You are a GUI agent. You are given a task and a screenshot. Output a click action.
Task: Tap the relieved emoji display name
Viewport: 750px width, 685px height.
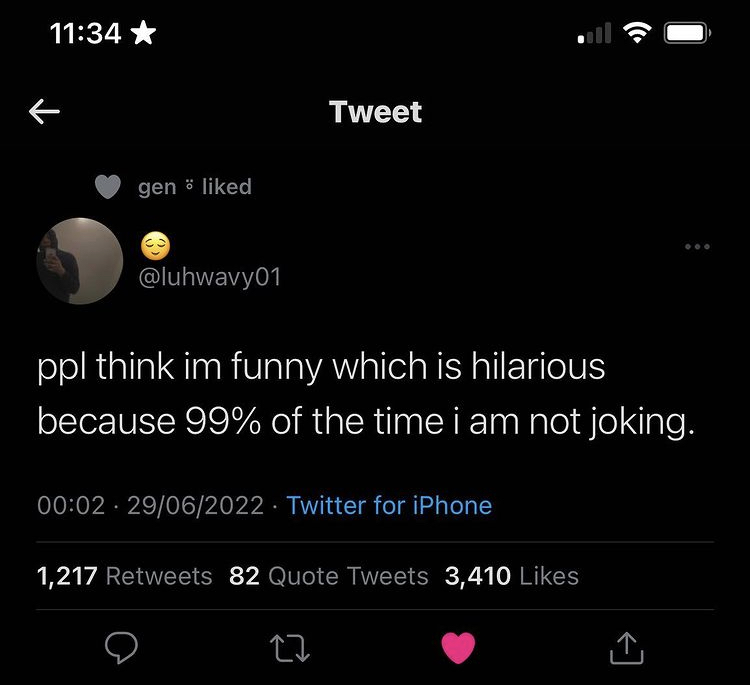157,245
